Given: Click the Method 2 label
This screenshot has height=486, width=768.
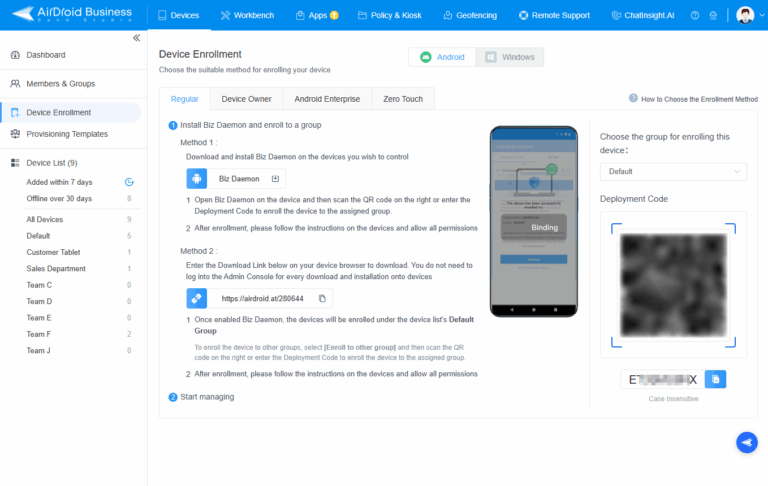Looking at the screenshot, I should (x=198, y=251).
